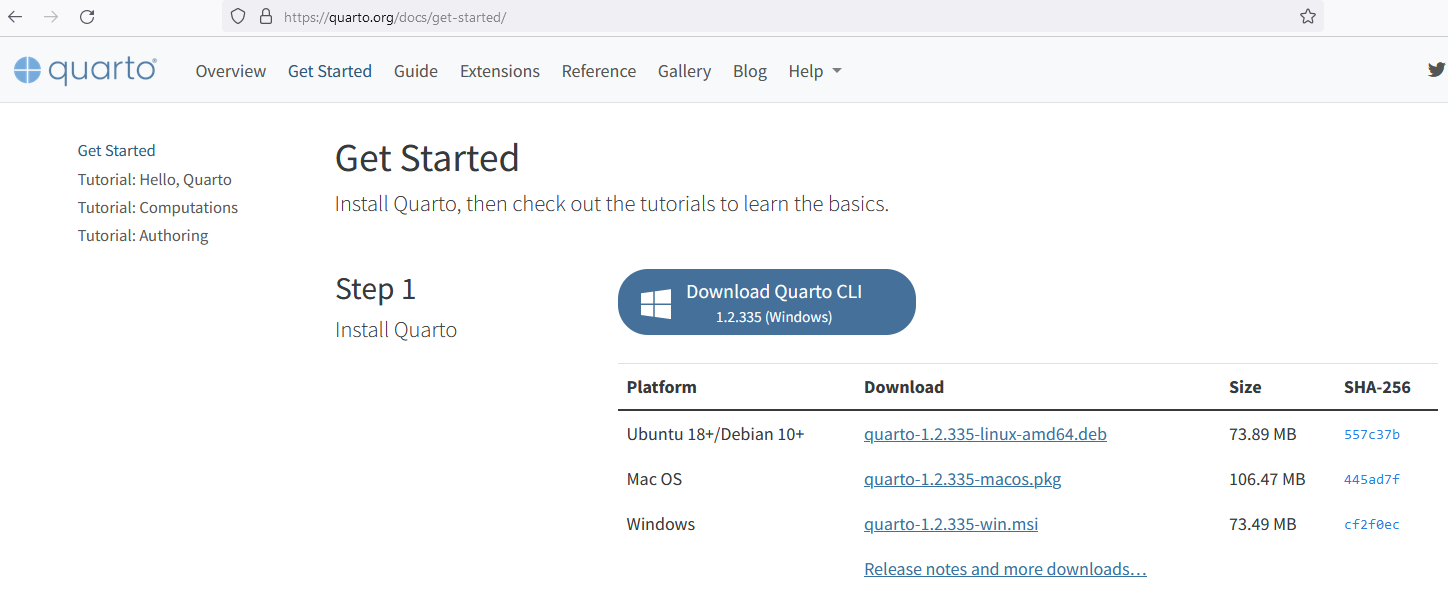This screenshot has width=1448, height=594.
Task: Open Release notes and more downloads link
Action: coord(1005,569)
